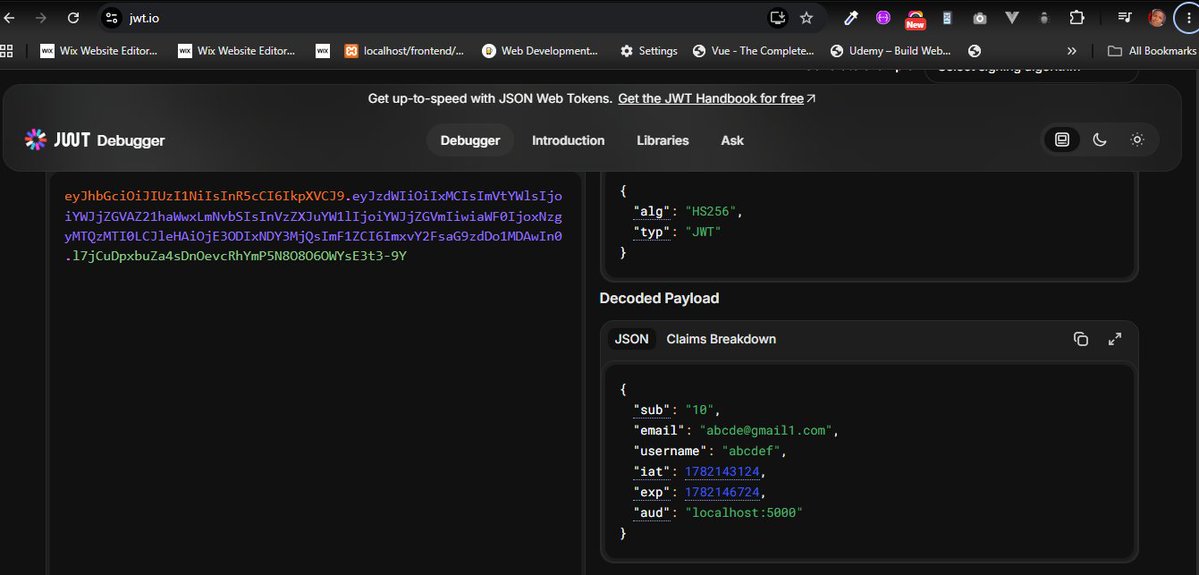Click the exp value 1782146724

coord(723,492)
